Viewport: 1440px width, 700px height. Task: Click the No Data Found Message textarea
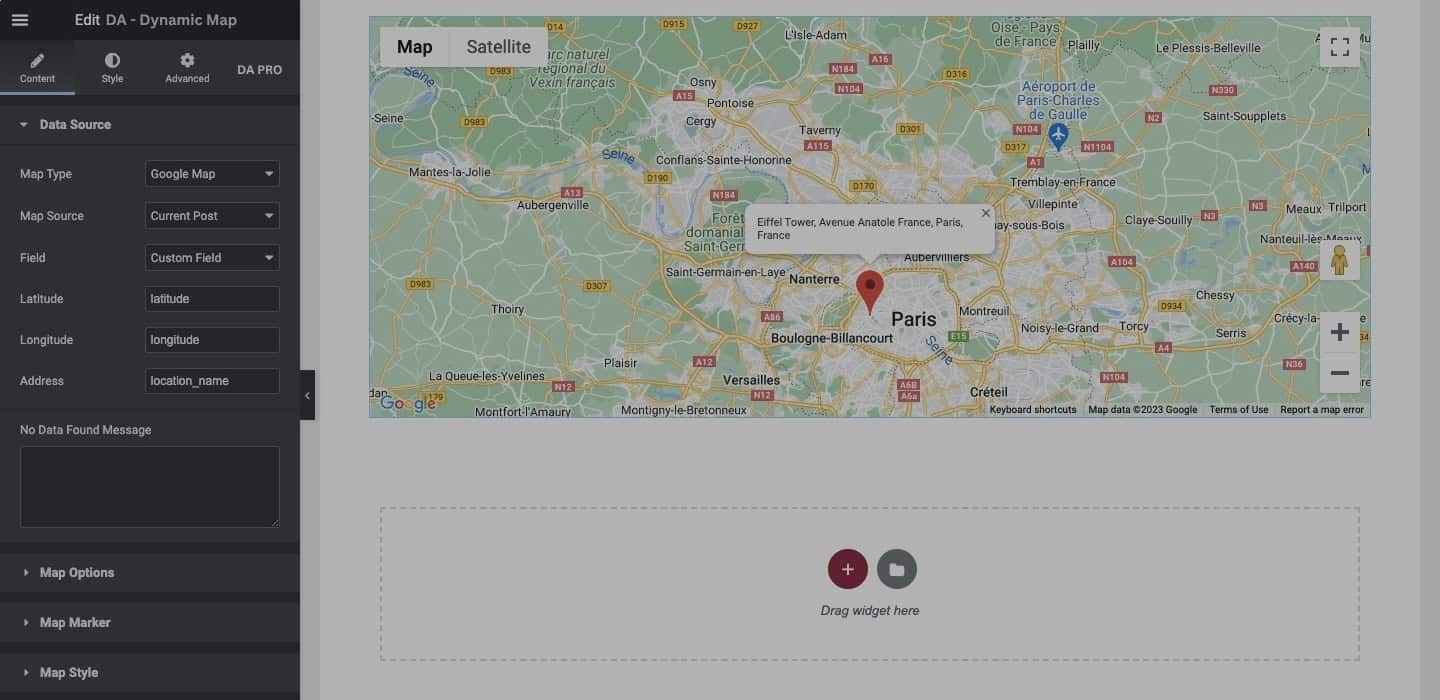click(150, 487)
